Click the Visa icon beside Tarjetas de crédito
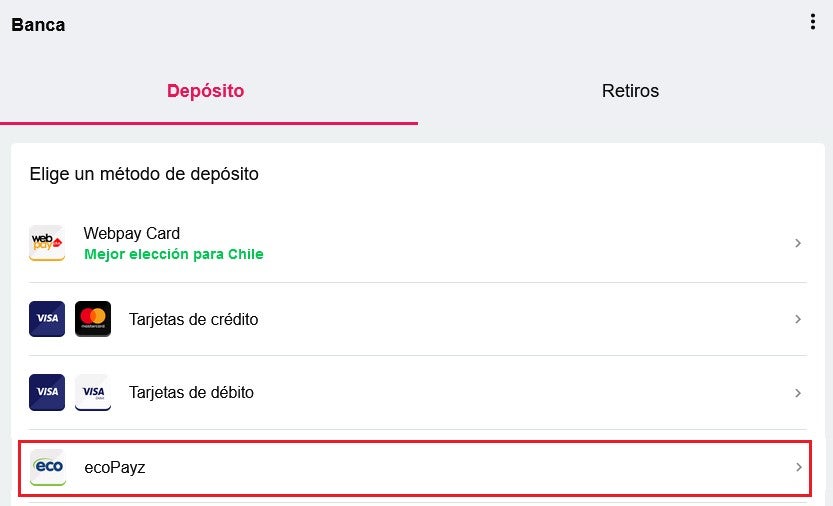 (x=47, y=319)
